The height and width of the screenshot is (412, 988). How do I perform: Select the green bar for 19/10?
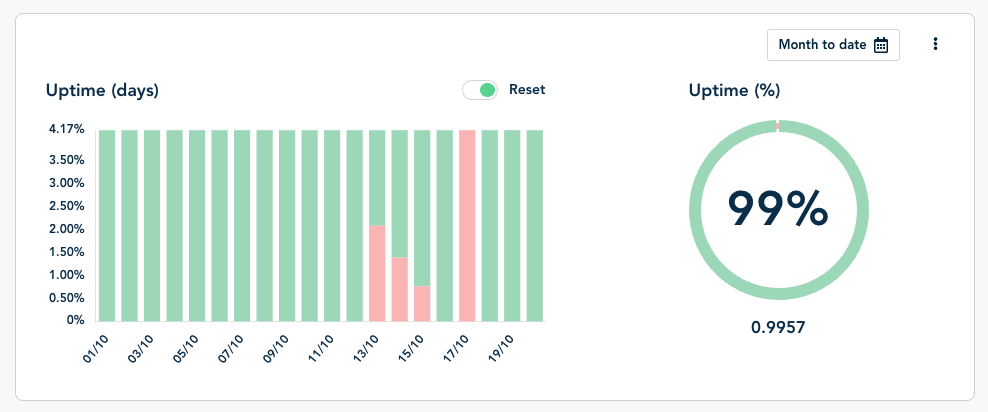512,225
